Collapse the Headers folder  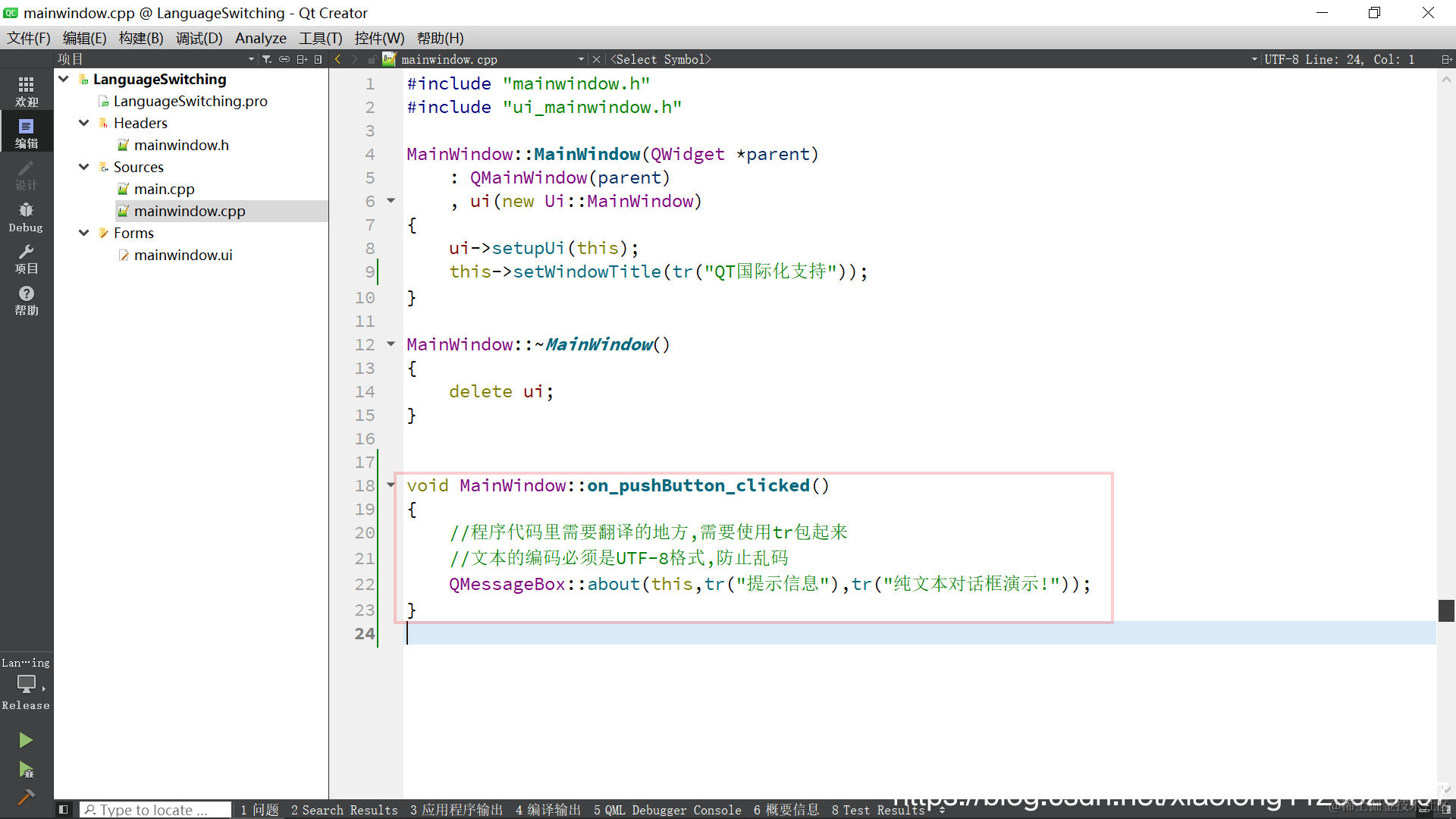[83, 123]
